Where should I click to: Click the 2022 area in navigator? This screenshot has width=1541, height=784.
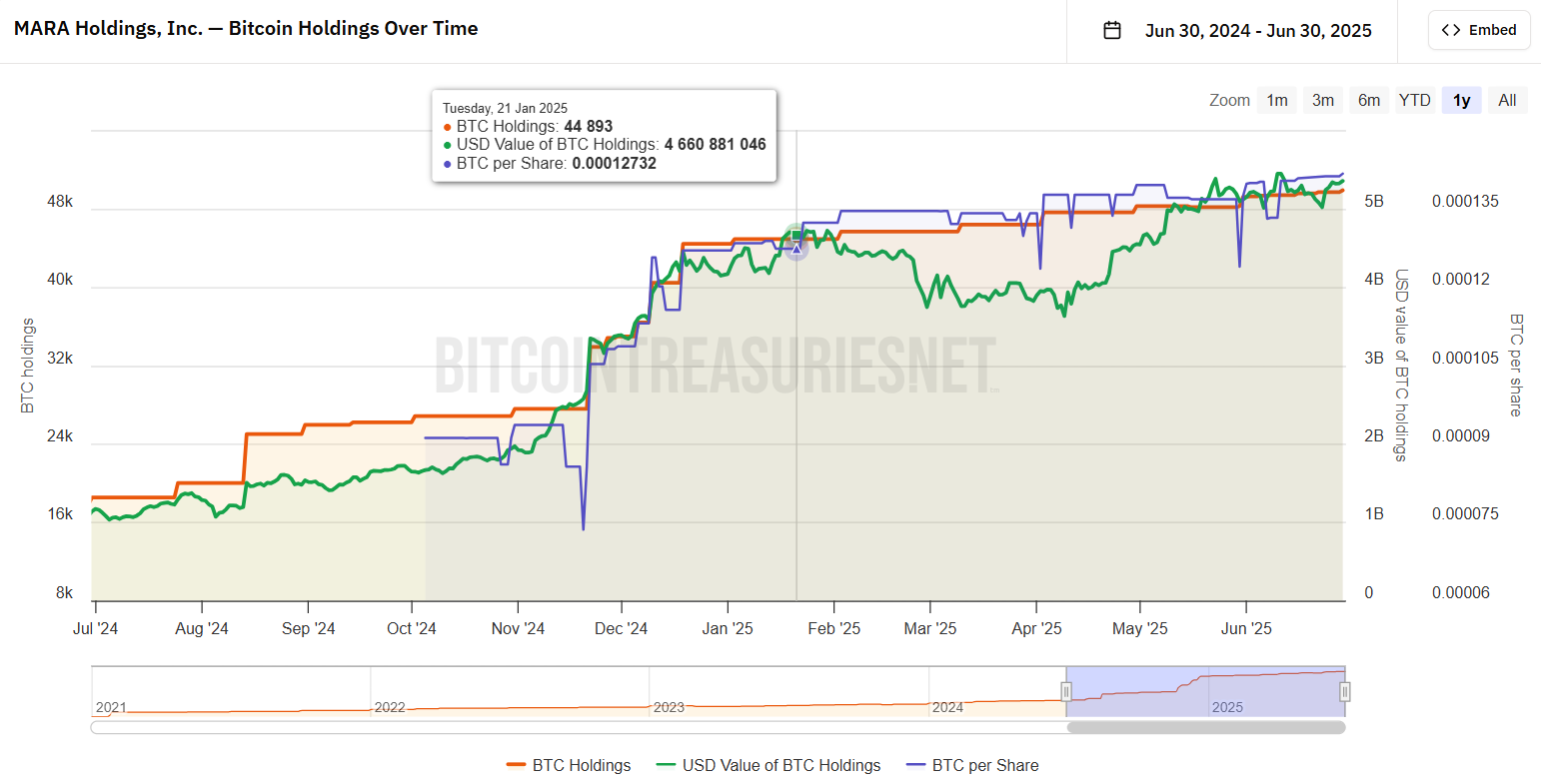pos(390,707)
